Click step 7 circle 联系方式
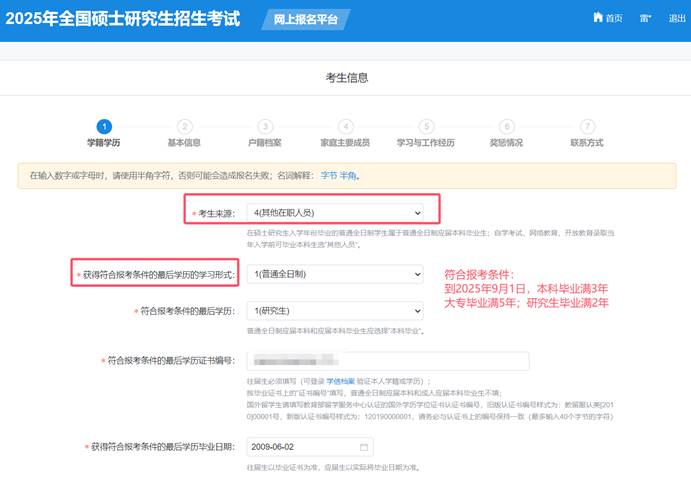 tap(587, 126)
